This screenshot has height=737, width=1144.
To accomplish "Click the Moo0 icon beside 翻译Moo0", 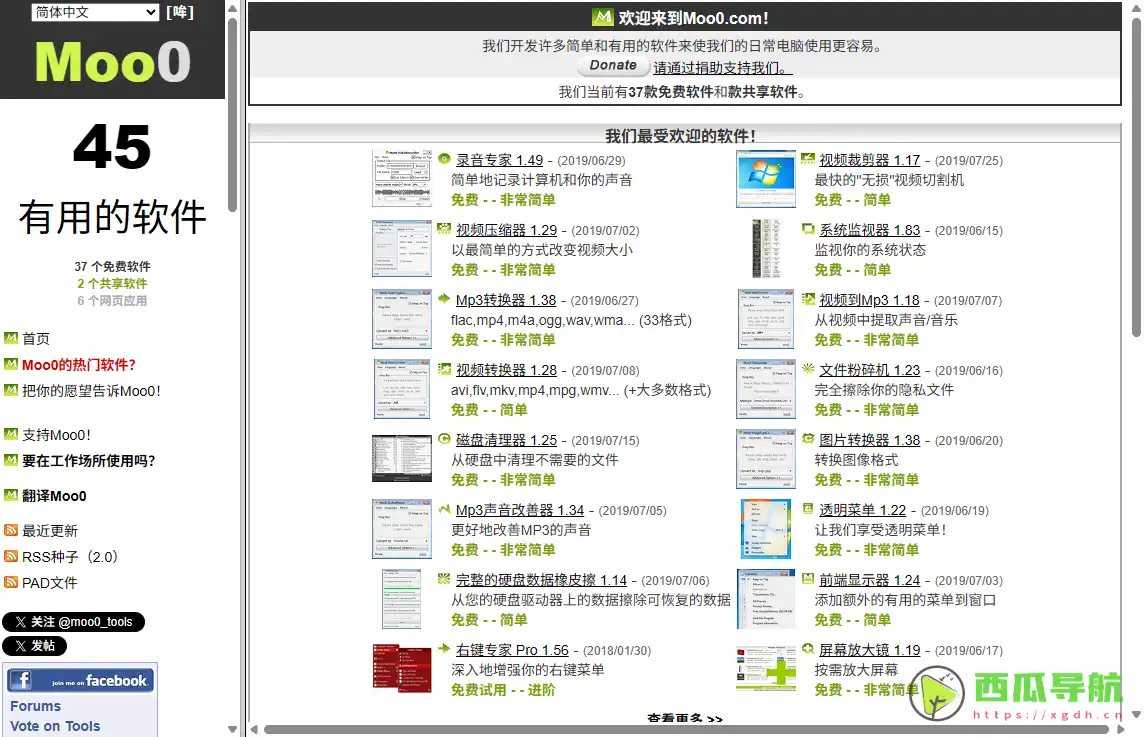I will [11, 495].
